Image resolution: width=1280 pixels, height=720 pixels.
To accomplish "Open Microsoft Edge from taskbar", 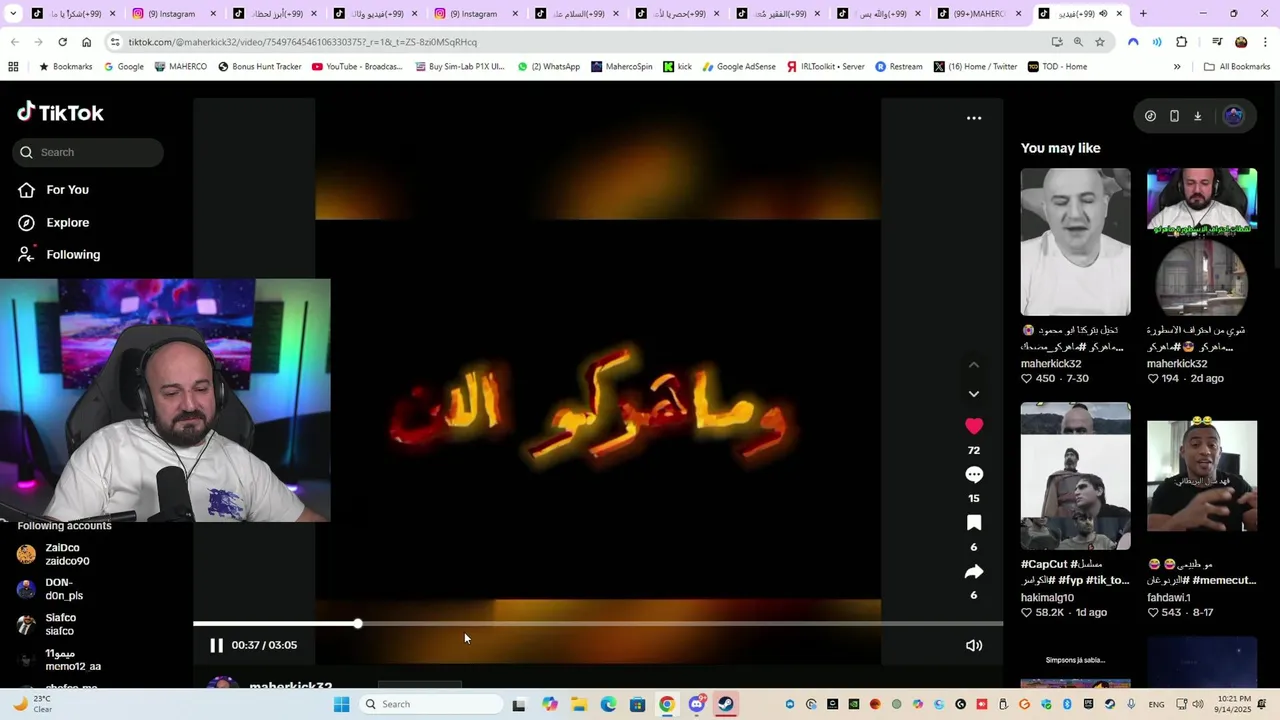I will click(x=608, y=704).
